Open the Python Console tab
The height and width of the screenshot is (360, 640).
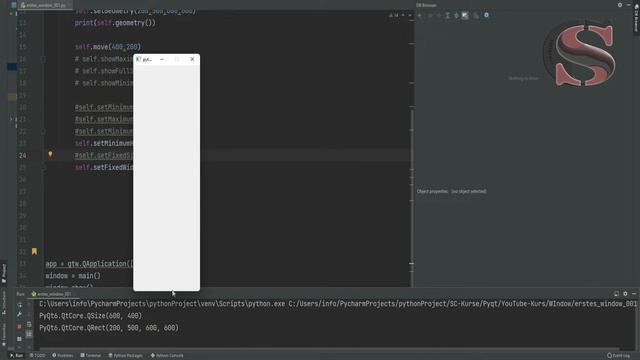pos(167,356)
